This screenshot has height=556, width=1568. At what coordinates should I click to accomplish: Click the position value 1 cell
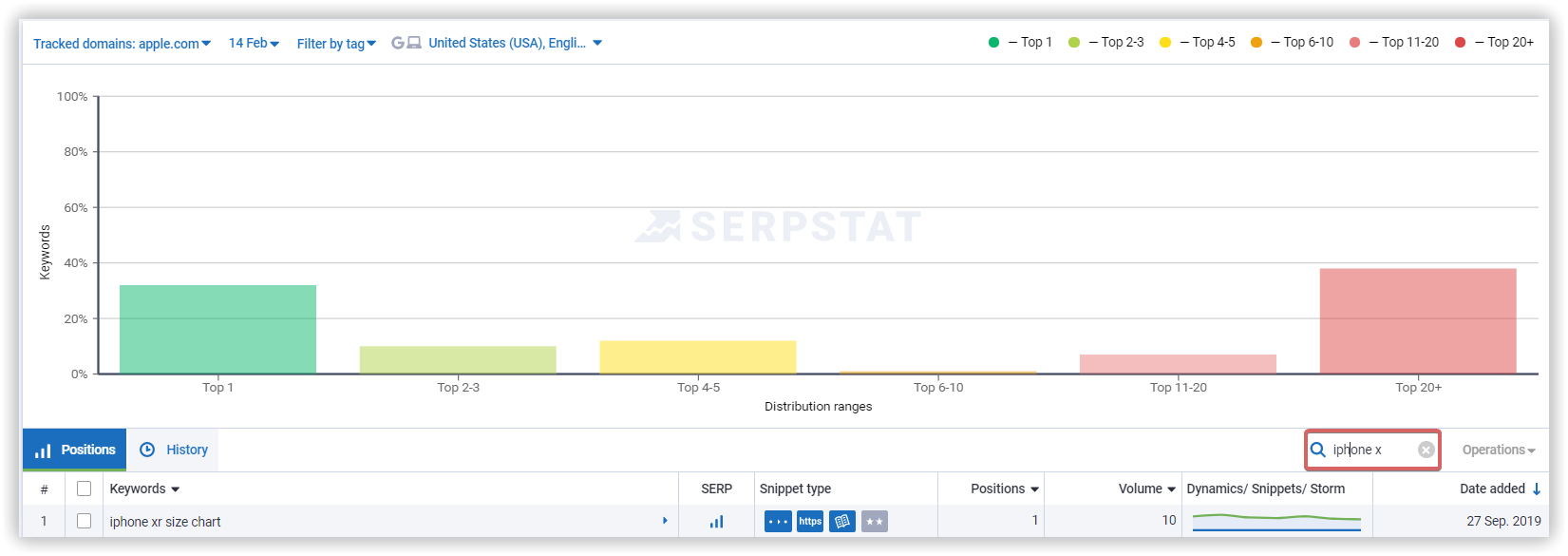(x=1034, y=520)
